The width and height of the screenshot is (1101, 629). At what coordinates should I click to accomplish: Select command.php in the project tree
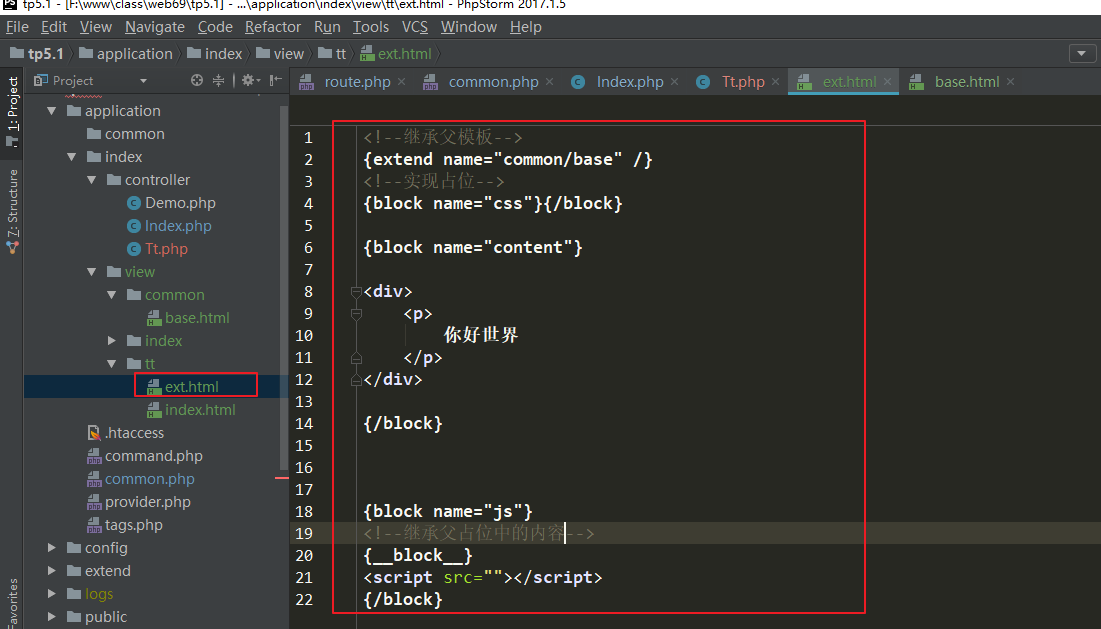point(145,456)
